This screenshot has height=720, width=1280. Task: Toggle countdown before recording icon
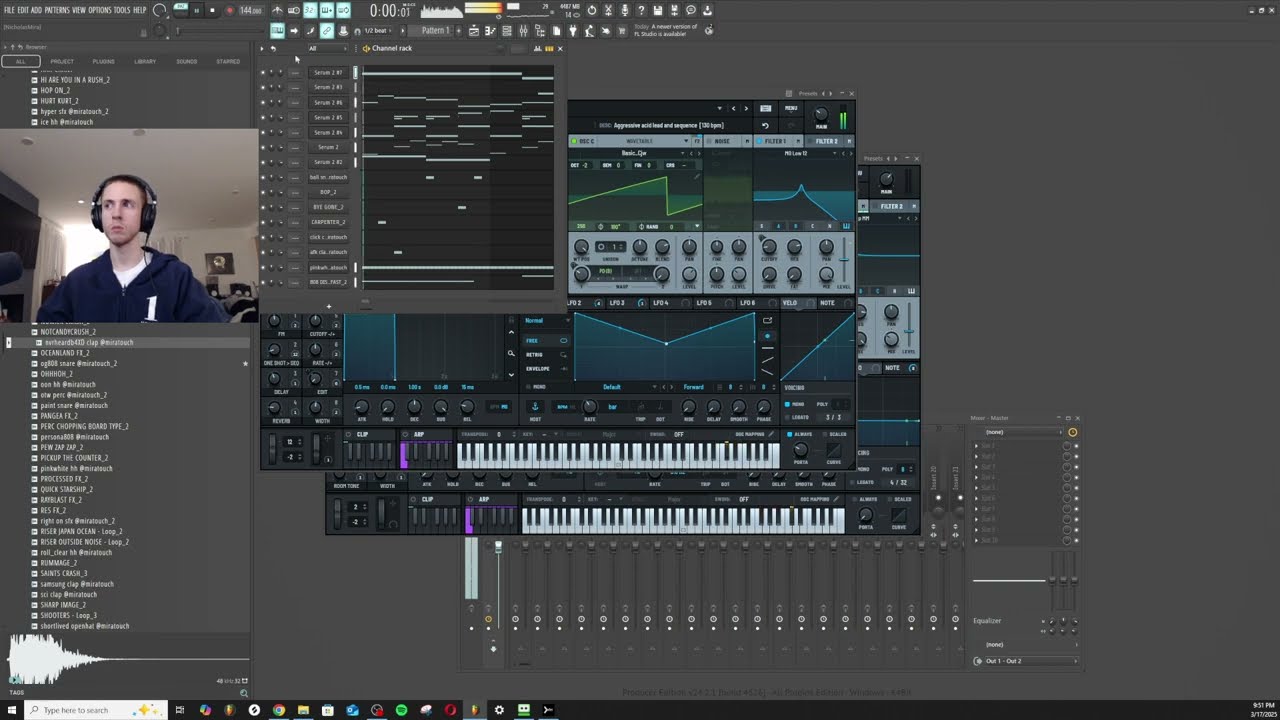[310, 10]
